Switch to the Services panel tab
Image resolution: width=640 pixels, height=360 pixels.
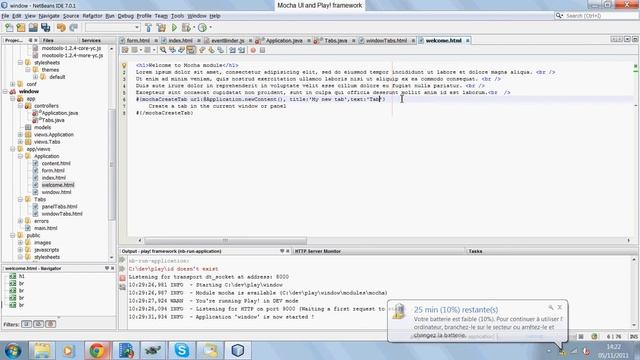click(x=91, y=40)
